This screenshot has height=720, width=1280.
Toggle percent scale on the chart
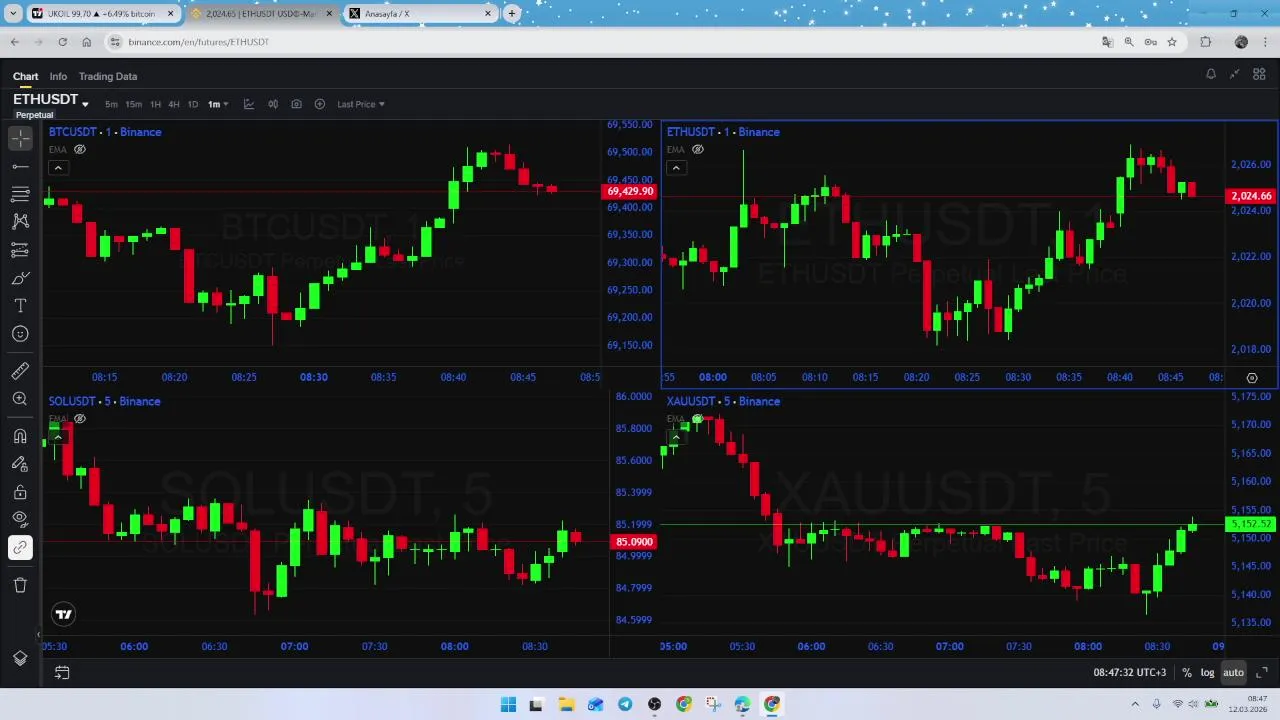click(1187, 673)
